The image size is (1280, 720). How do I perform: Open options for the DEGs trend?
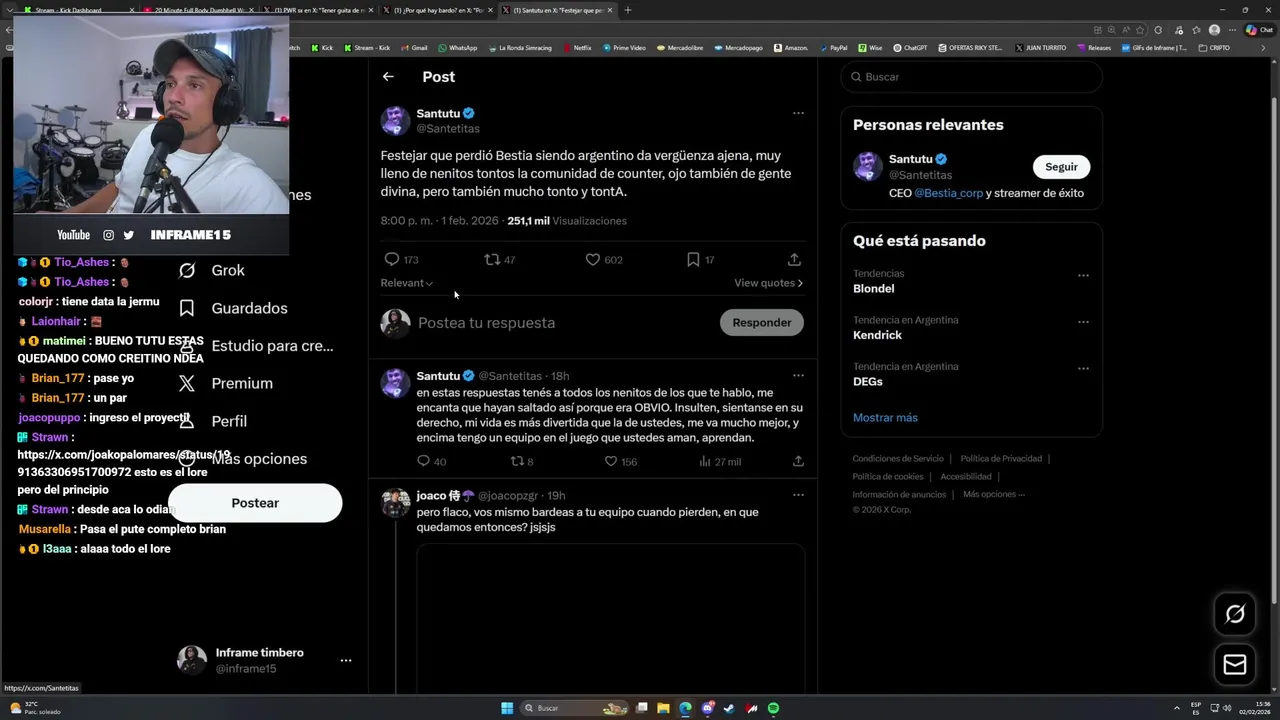point(1083,368)
